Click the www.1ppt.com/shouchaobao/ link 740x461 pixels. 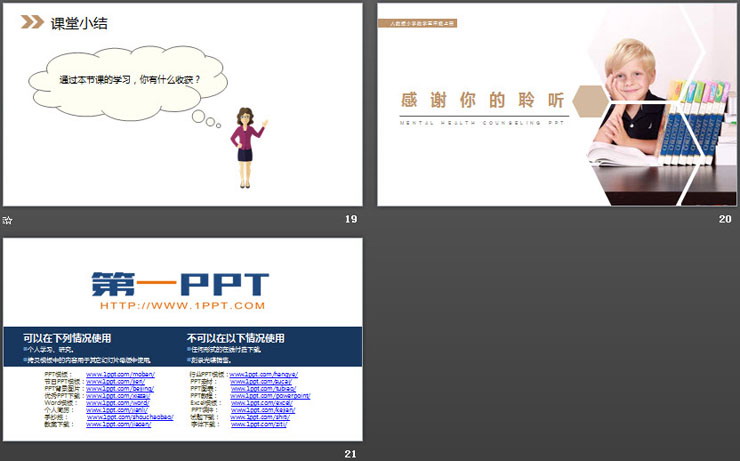click(130, 417)
